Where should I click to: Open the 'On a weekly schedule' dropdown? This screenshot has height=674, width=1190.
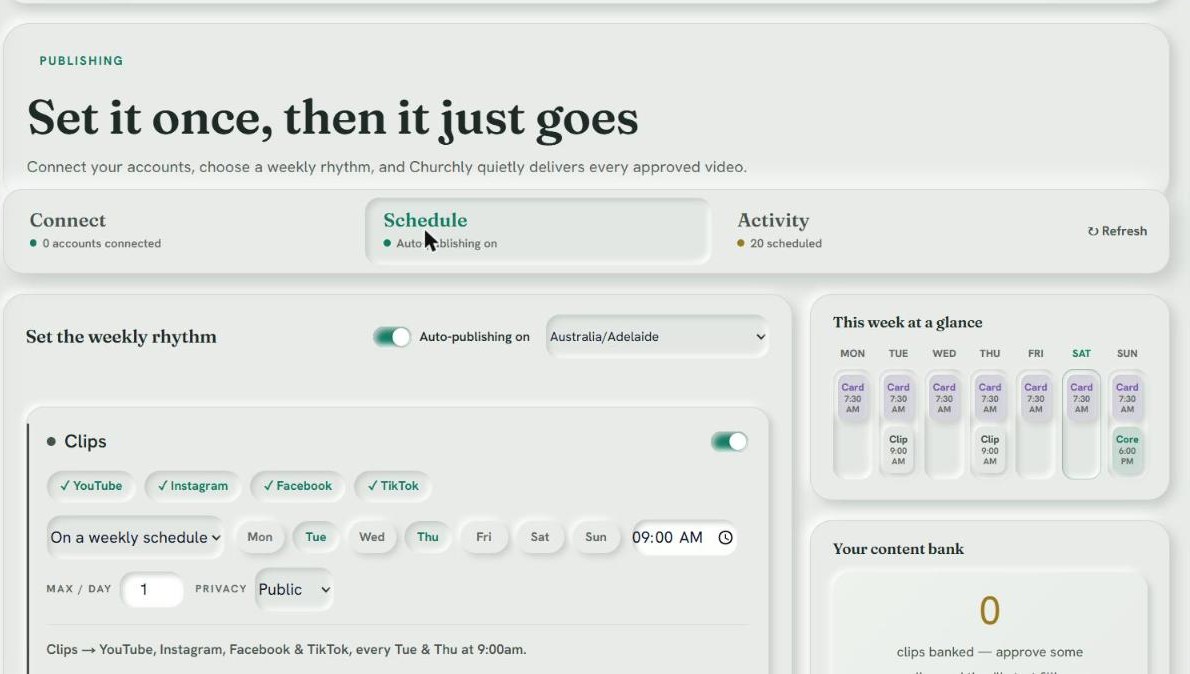click(x=135, y=537)
